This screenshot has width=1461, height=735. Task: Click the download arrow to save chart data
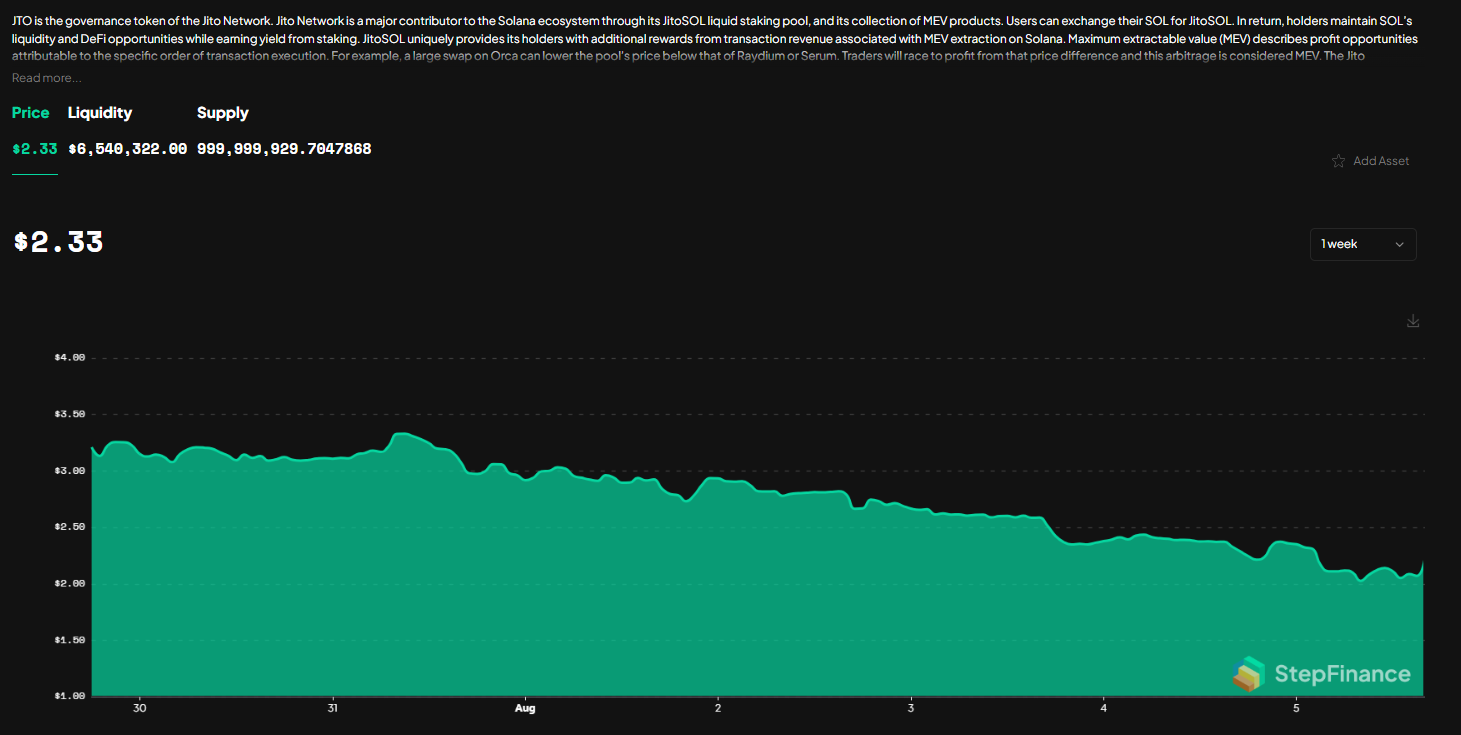1413,320
